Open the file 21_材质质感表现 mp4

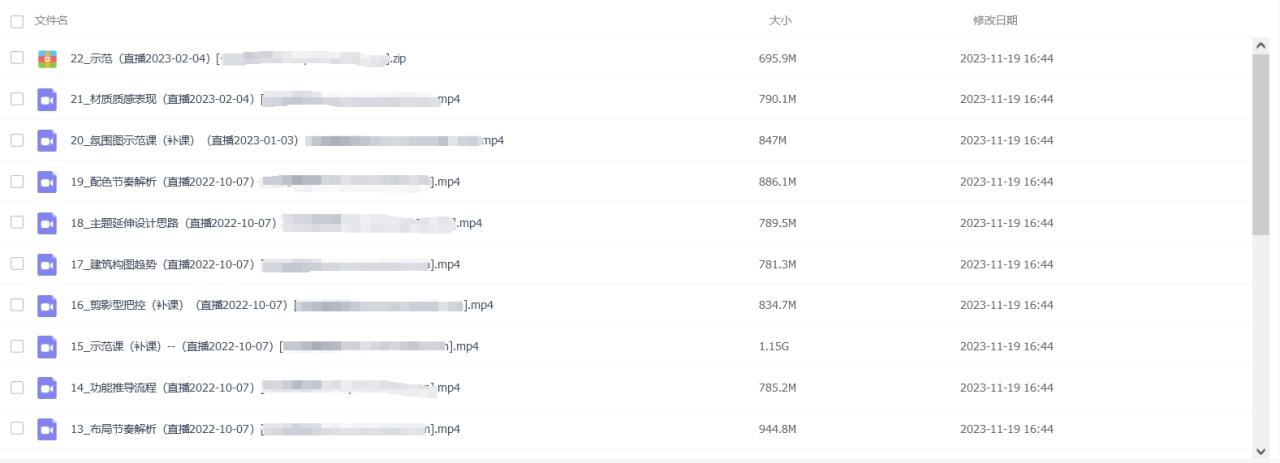tap(265, 99)
